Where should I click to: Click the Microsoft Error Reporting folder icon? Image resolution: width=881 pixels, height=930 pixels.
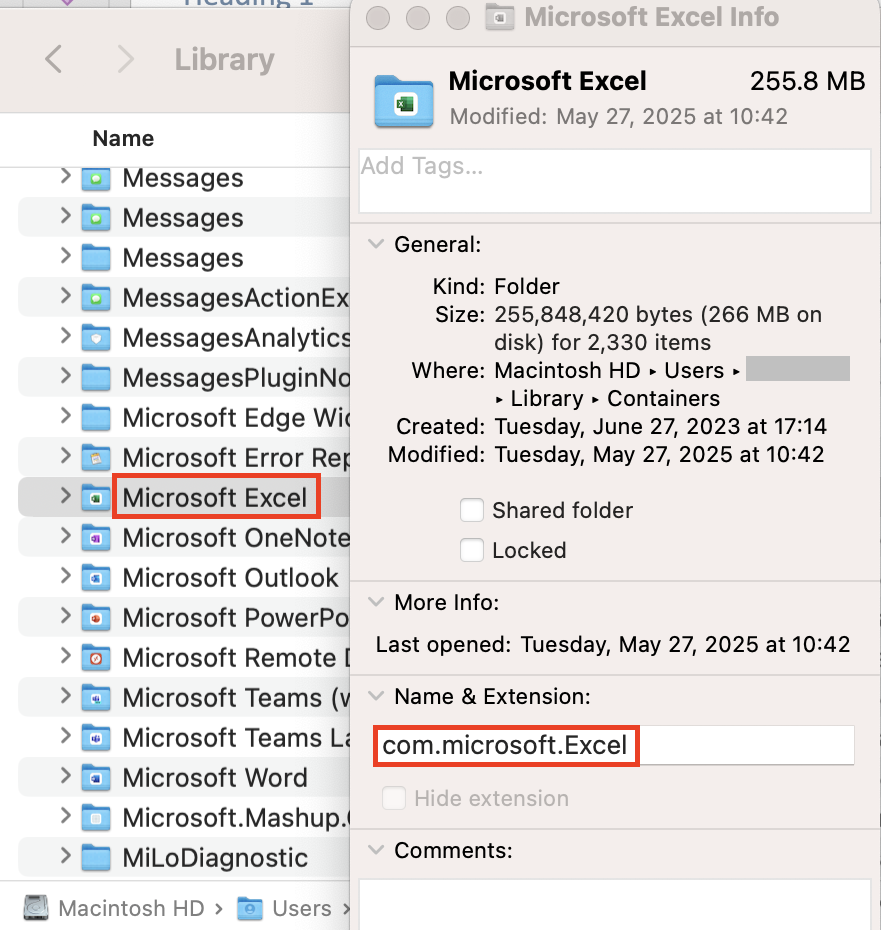(x=96, y=458)
